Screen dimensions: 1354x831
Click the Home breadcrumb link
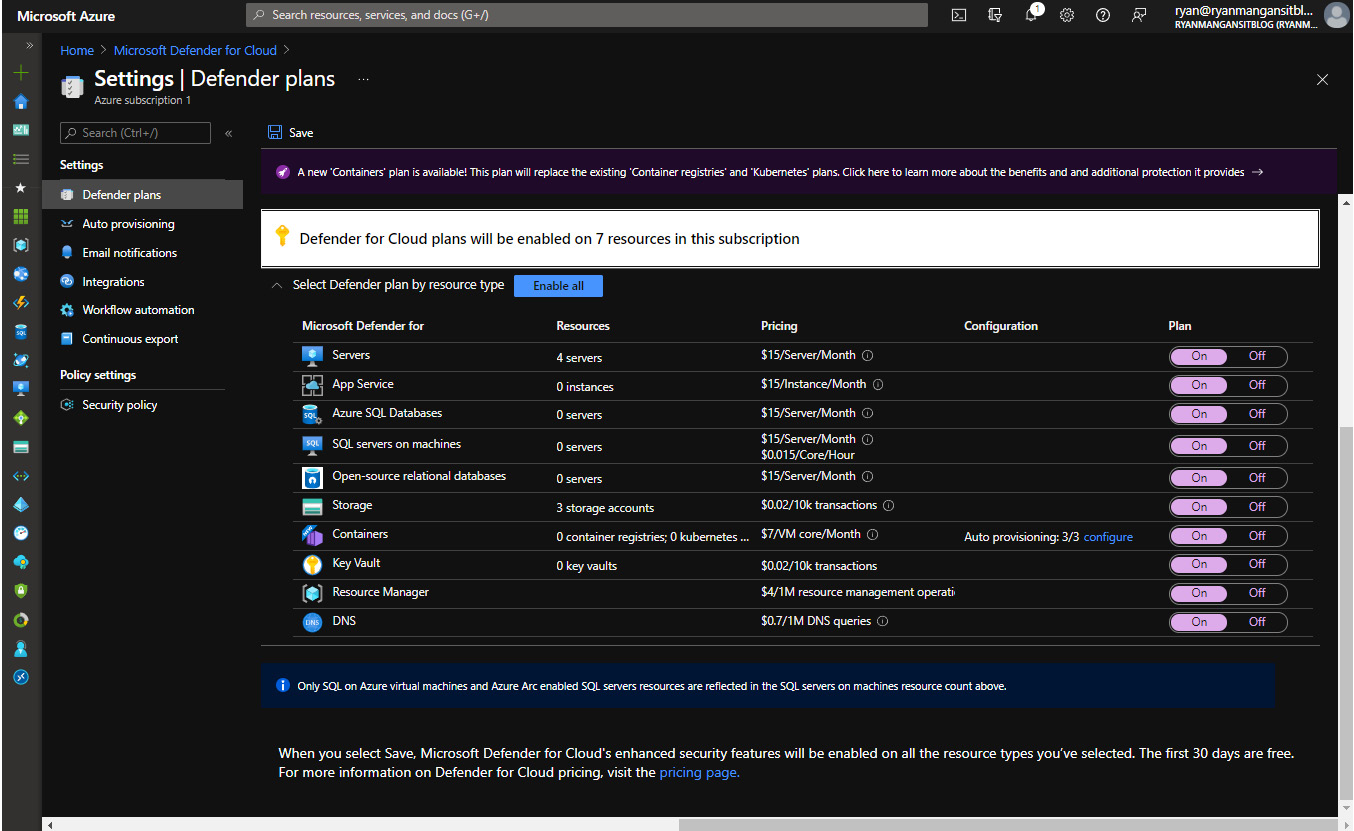[77, 50]
